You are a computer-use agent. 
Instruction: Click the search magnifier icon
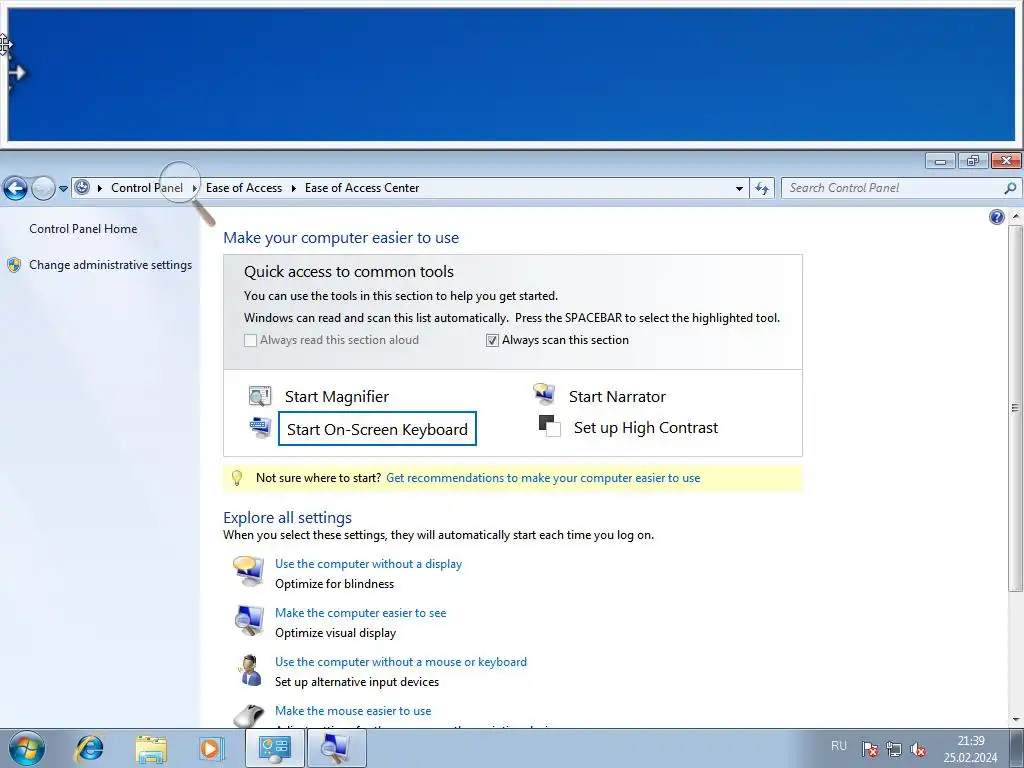pos(1010,188)
